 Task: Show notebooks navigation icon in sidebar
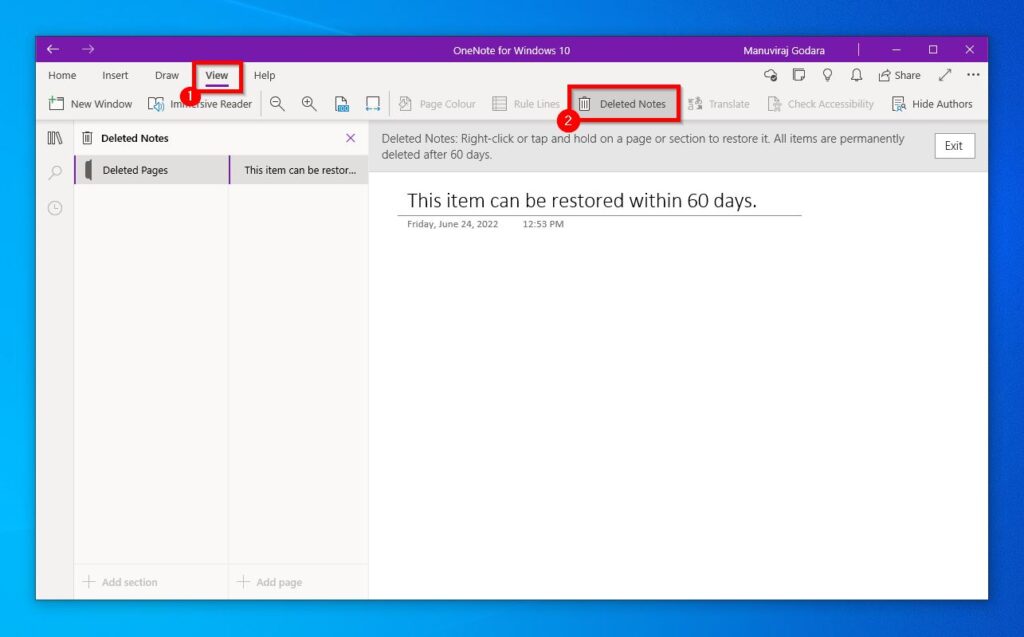55,138
